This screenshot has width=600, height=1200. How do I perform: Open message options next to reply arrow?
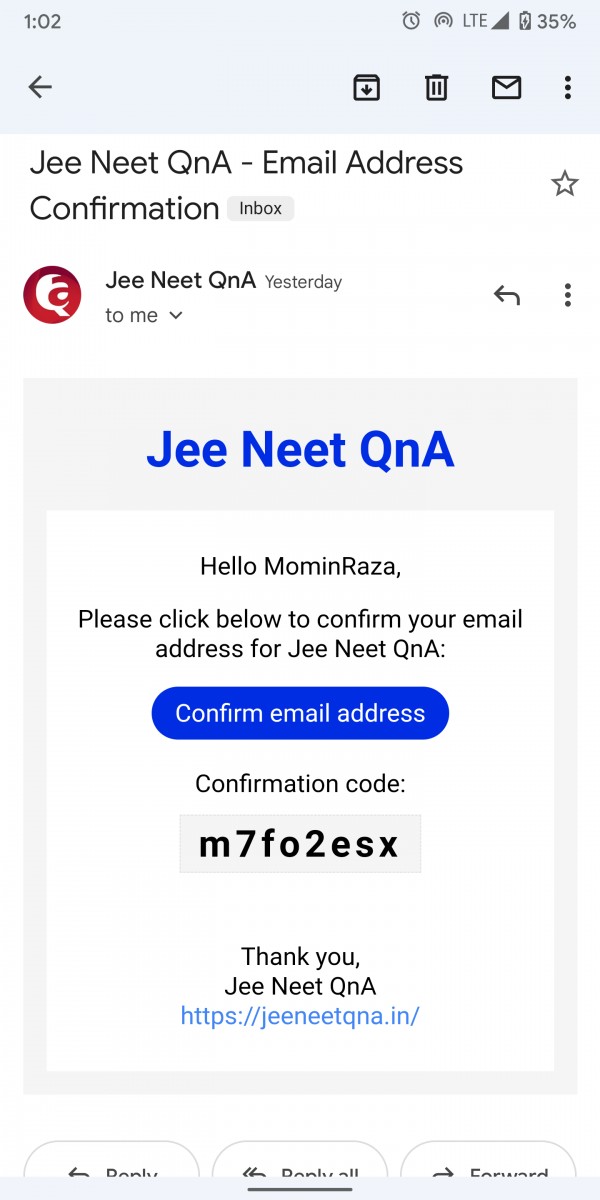(x=567, y=295)
